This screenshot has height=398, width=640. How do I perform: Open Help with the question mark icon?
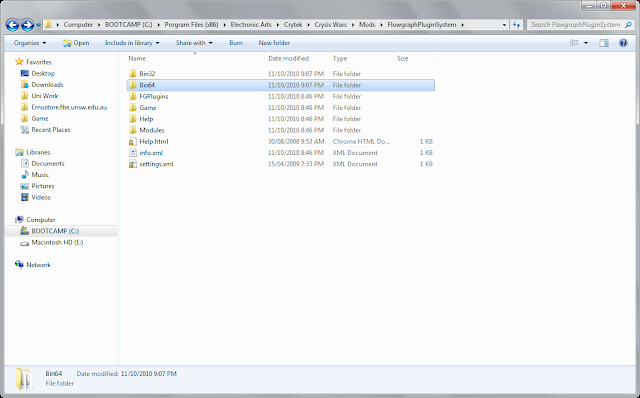(x=623, y=43)
